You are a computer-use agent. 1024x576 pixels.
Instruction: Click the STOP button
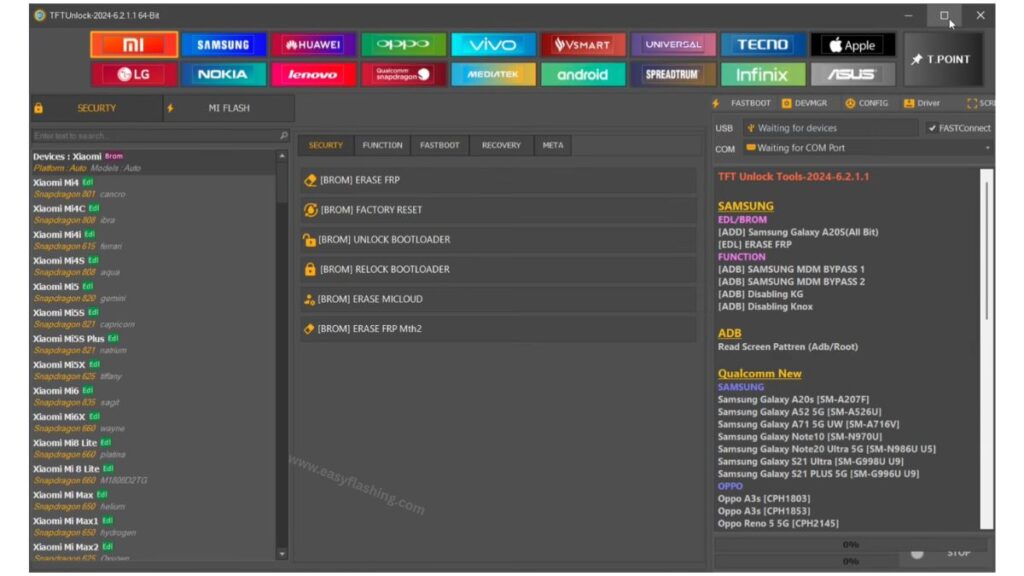(x=958, y=551)
